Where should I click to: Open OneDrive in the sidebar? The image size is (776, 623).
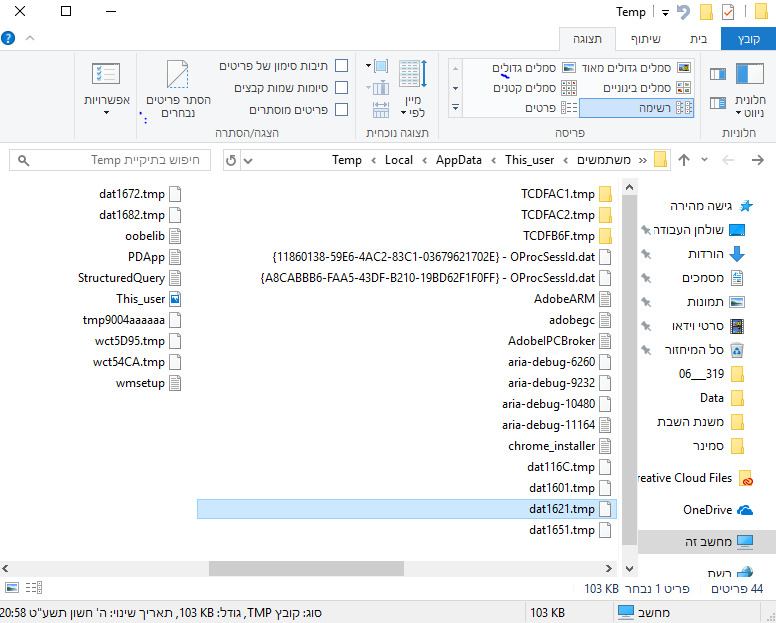(x=718, y=510)
